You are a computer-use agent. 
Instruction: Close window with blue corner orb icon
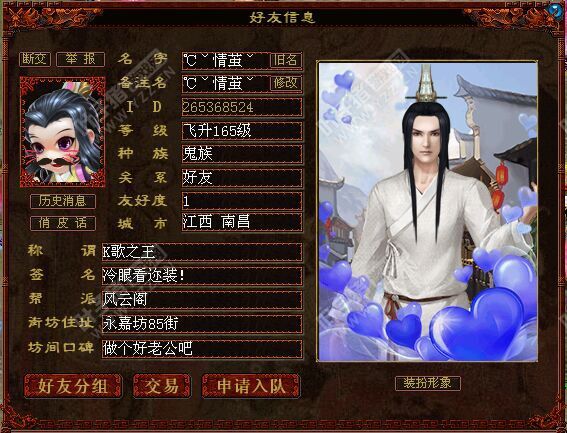pos(555,10)
